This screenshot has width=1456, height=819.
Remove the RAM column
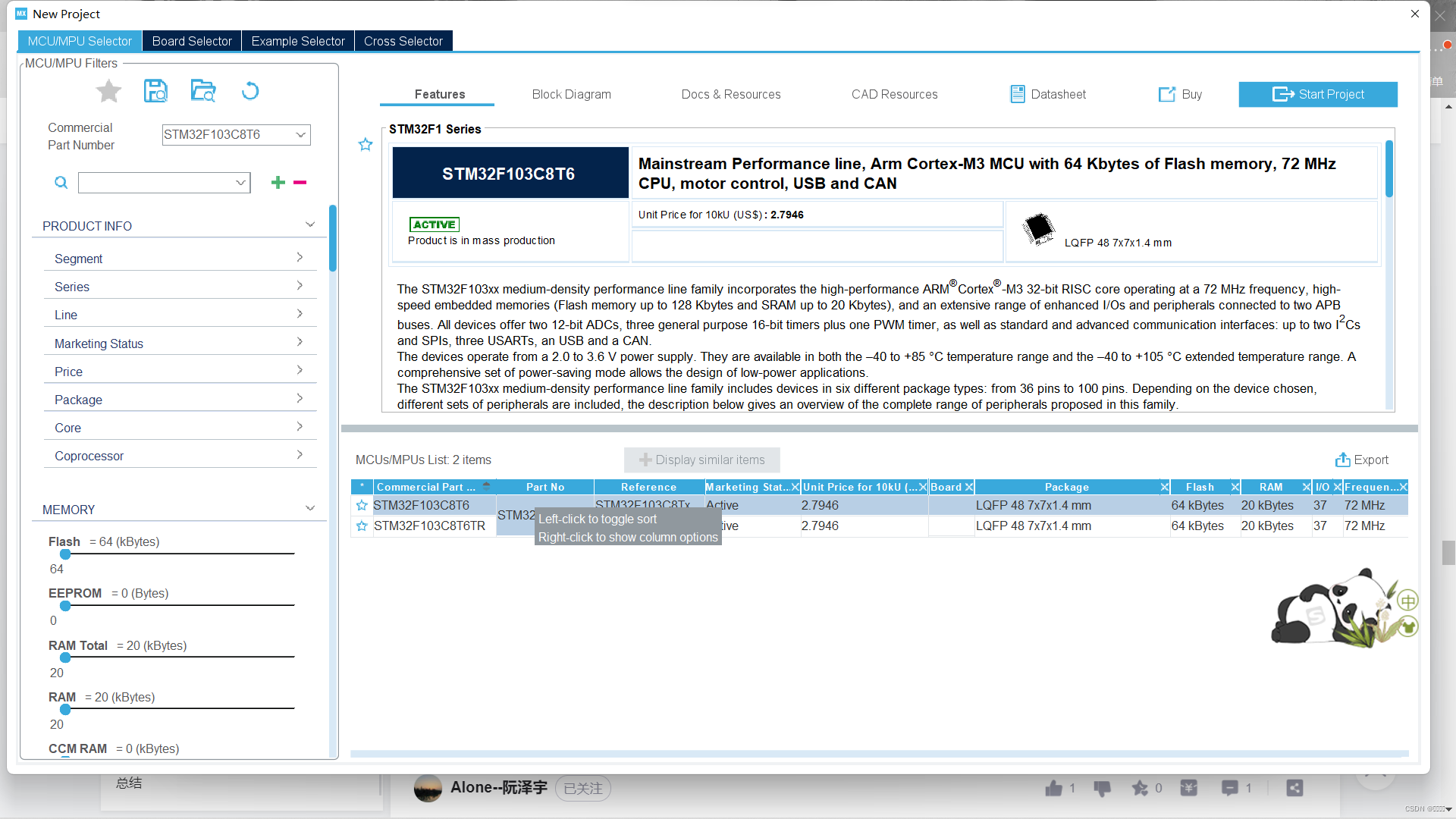[x=1306, y=488]
